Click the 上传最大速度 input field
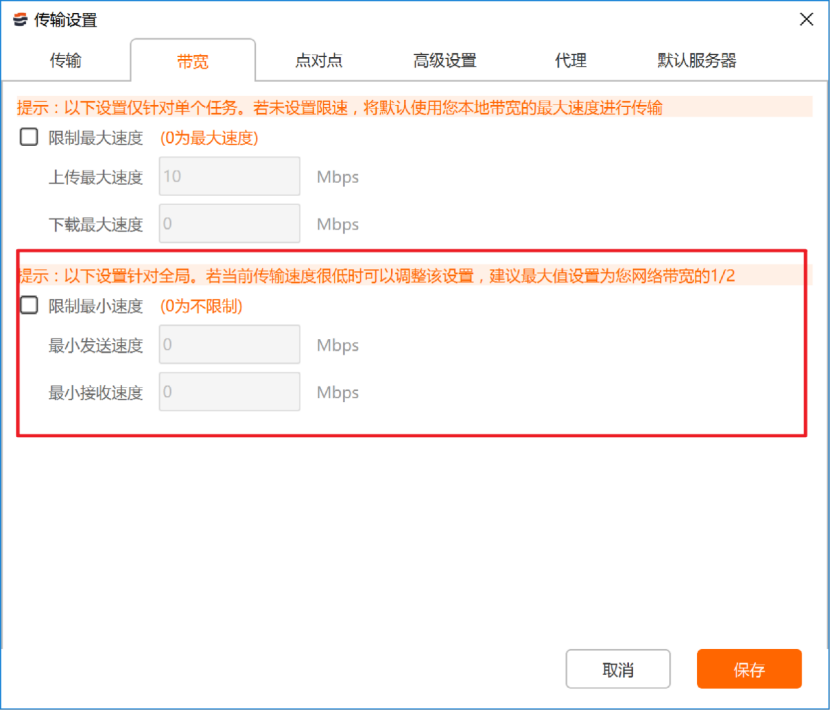830x710 pixels. click(229, 177)
